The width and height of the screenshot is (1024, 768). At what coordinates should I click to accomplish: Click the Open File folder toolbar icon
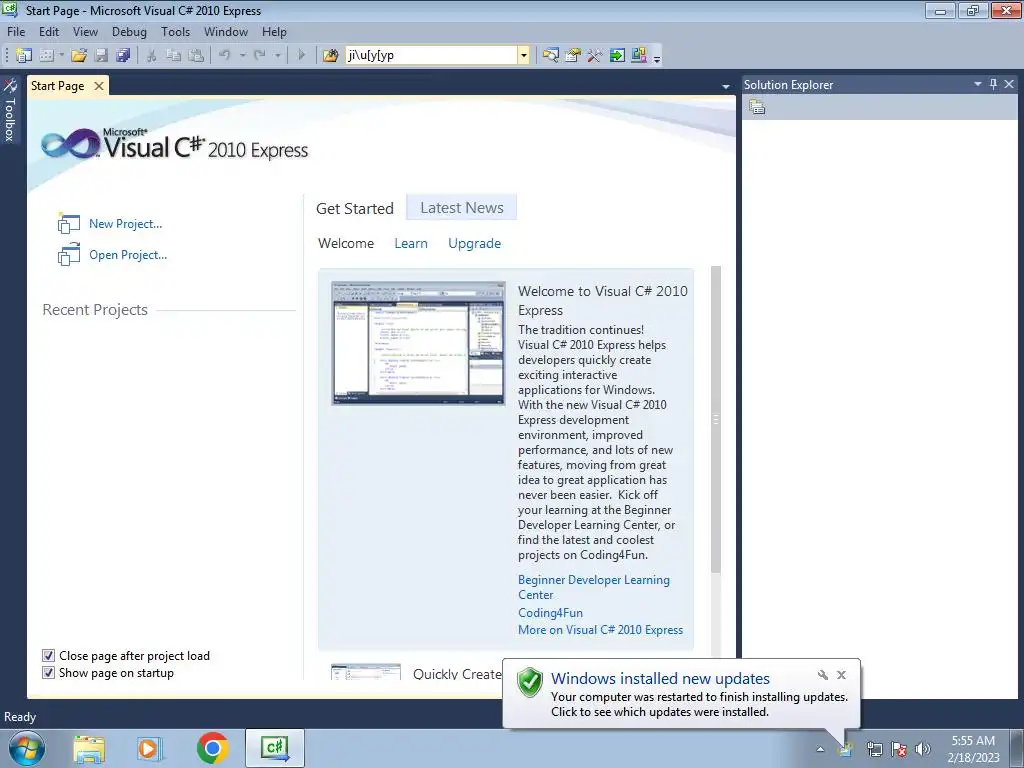pos(79,56)
